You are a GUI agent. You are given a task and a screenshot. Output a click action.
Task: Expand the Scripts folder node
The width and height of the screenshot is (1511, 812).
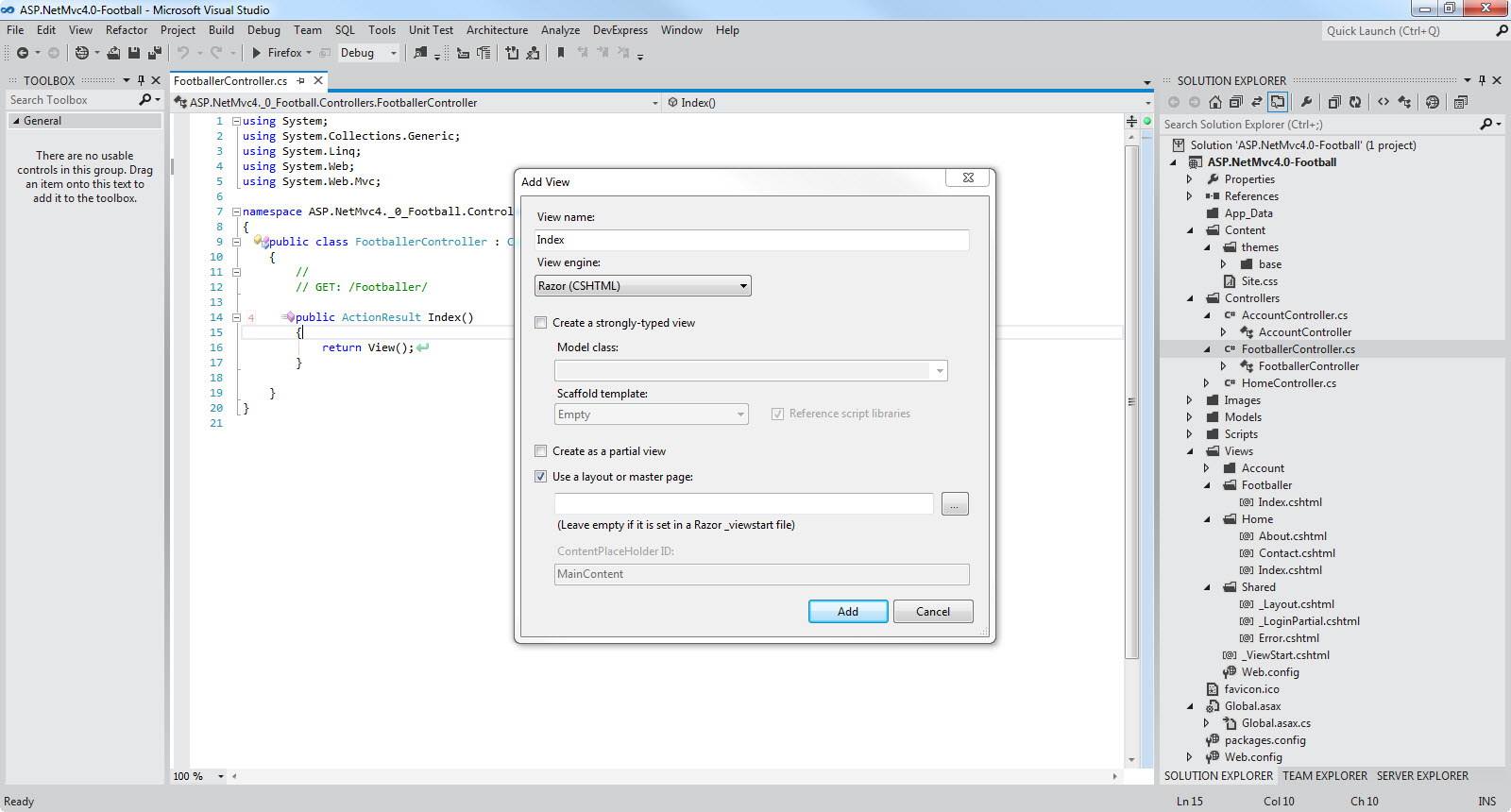(1190, 434)
